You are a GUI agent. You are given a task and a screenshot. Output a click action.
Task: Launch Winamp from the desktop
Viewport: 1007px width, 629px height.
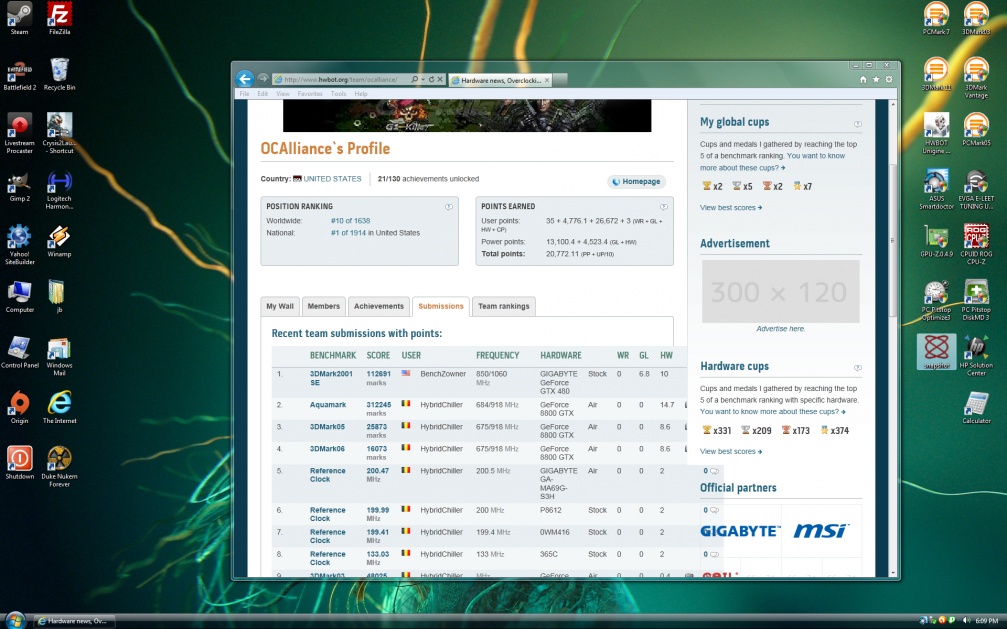[59, 238]
